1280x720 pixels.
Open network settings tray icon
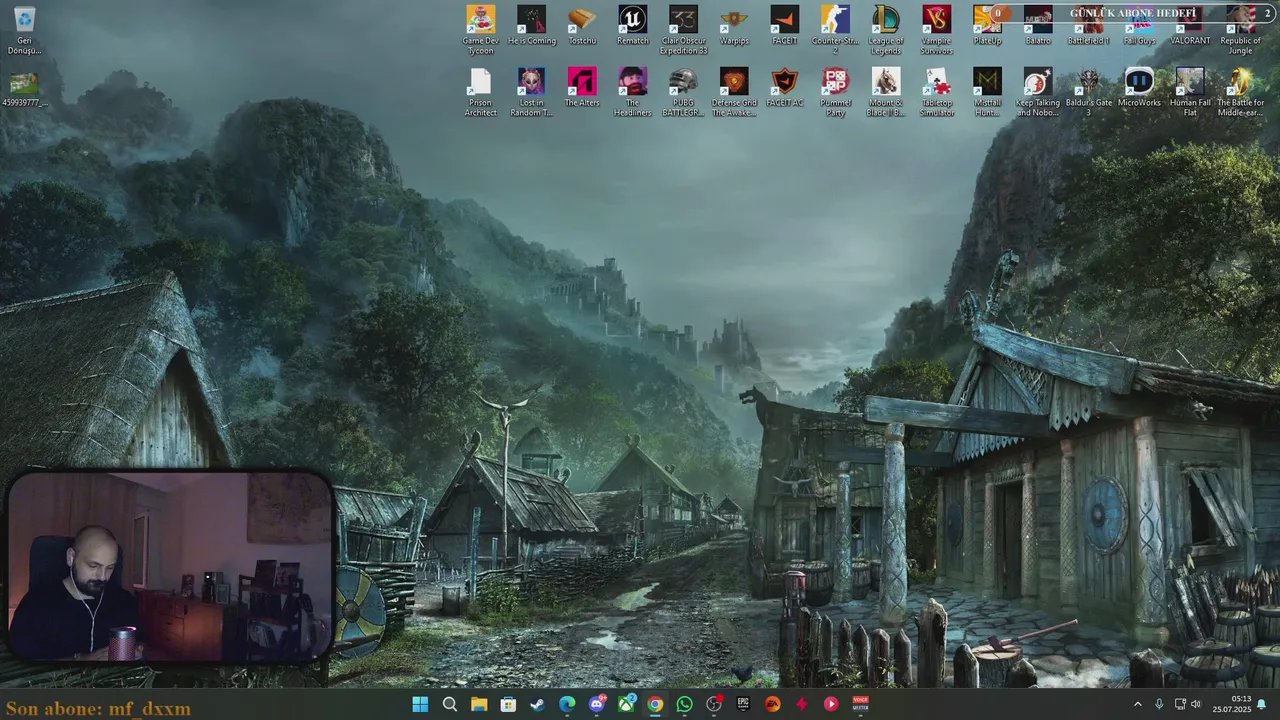click(x=1180, y=704)
